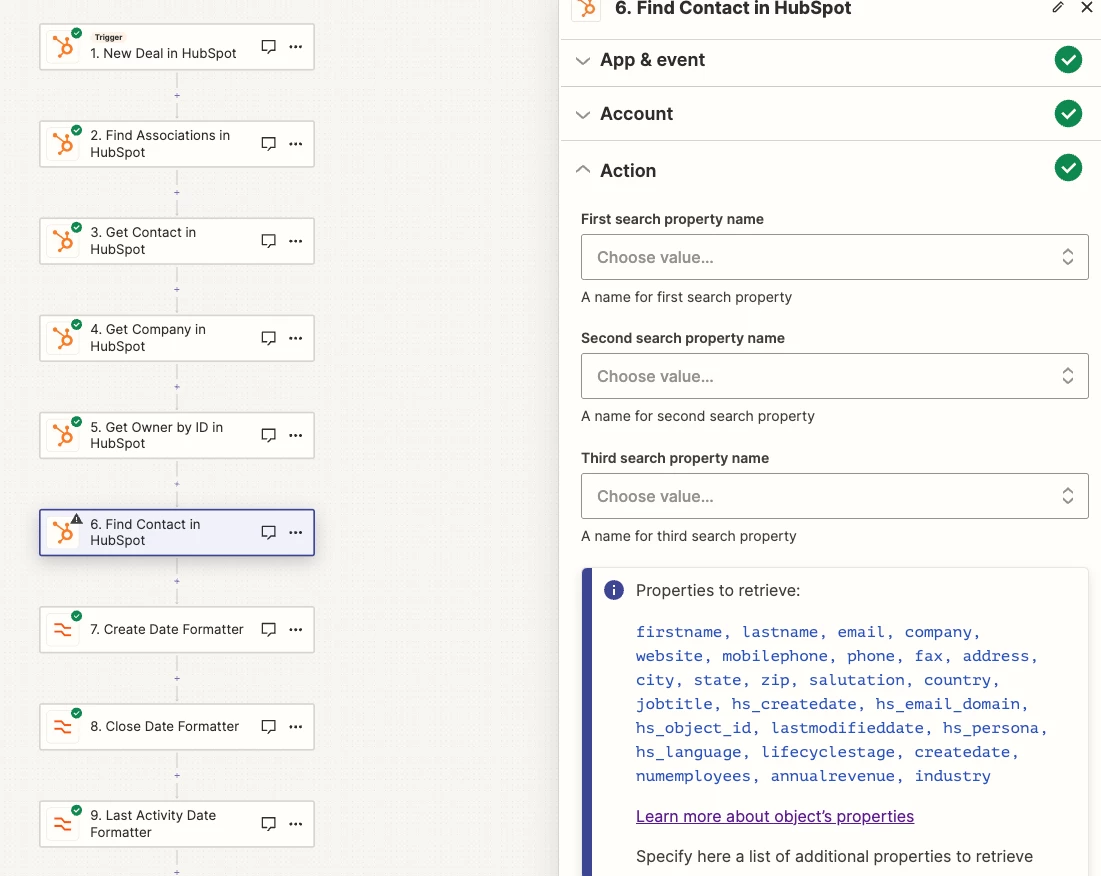Click 'lifecyclestage,' property text

pos(833,752)
